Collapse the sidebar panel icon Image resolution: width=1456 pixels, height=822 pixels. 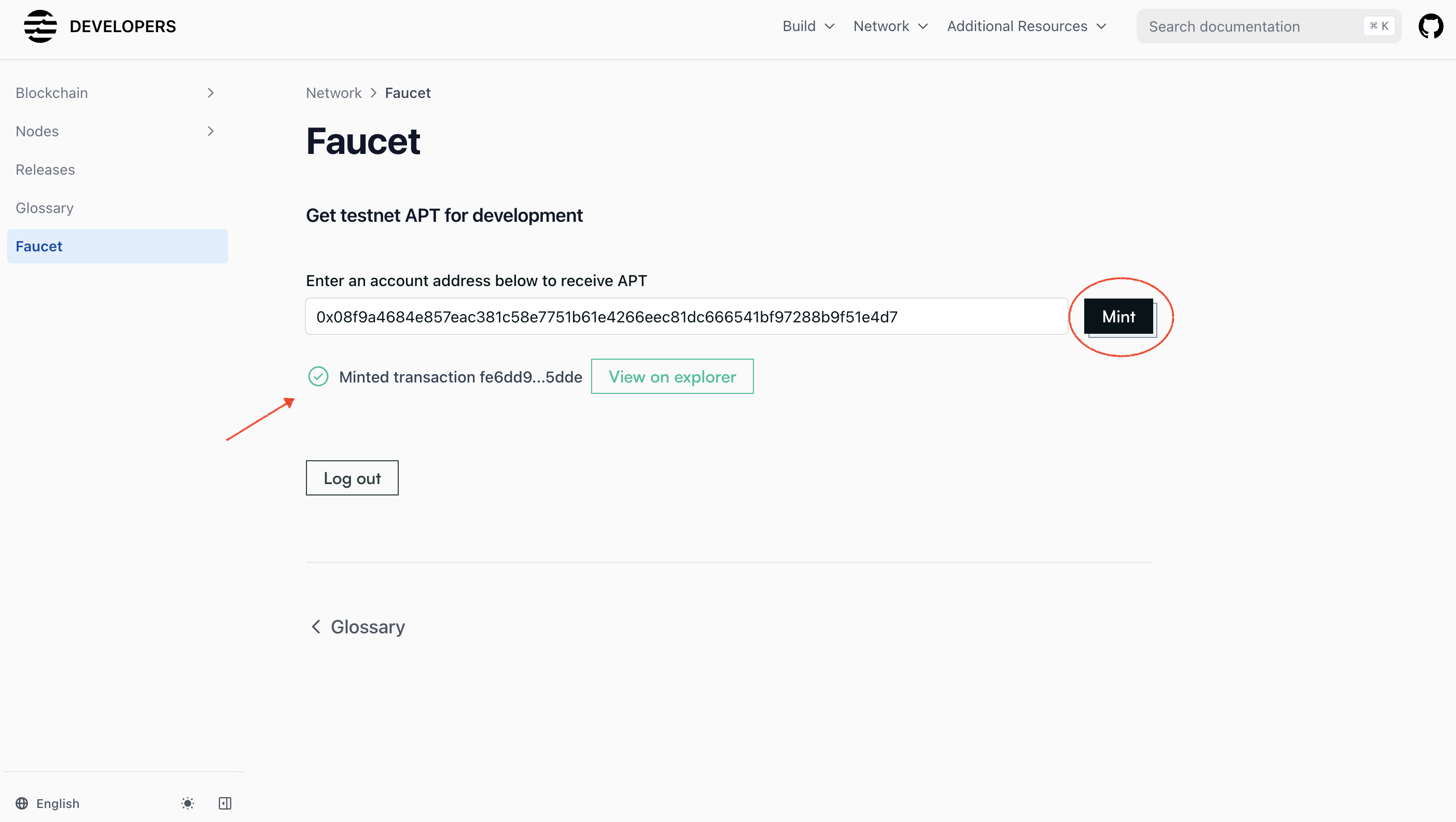[x=225, y=803]
